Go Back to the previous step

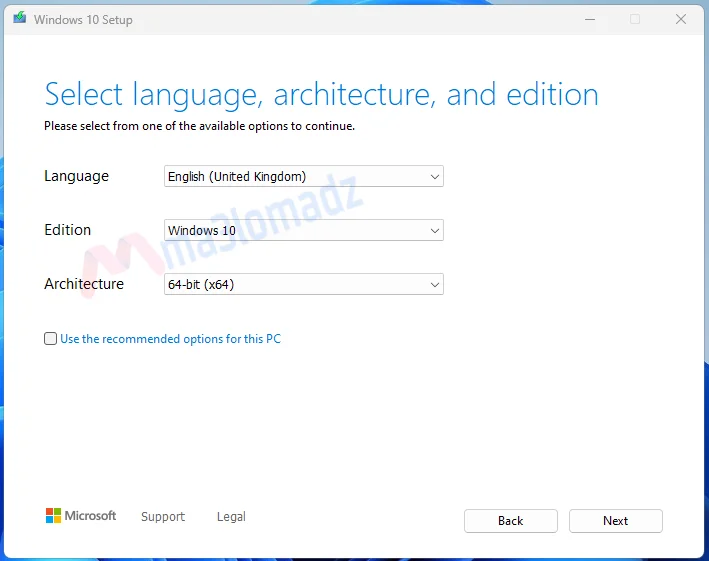[510, 521]
